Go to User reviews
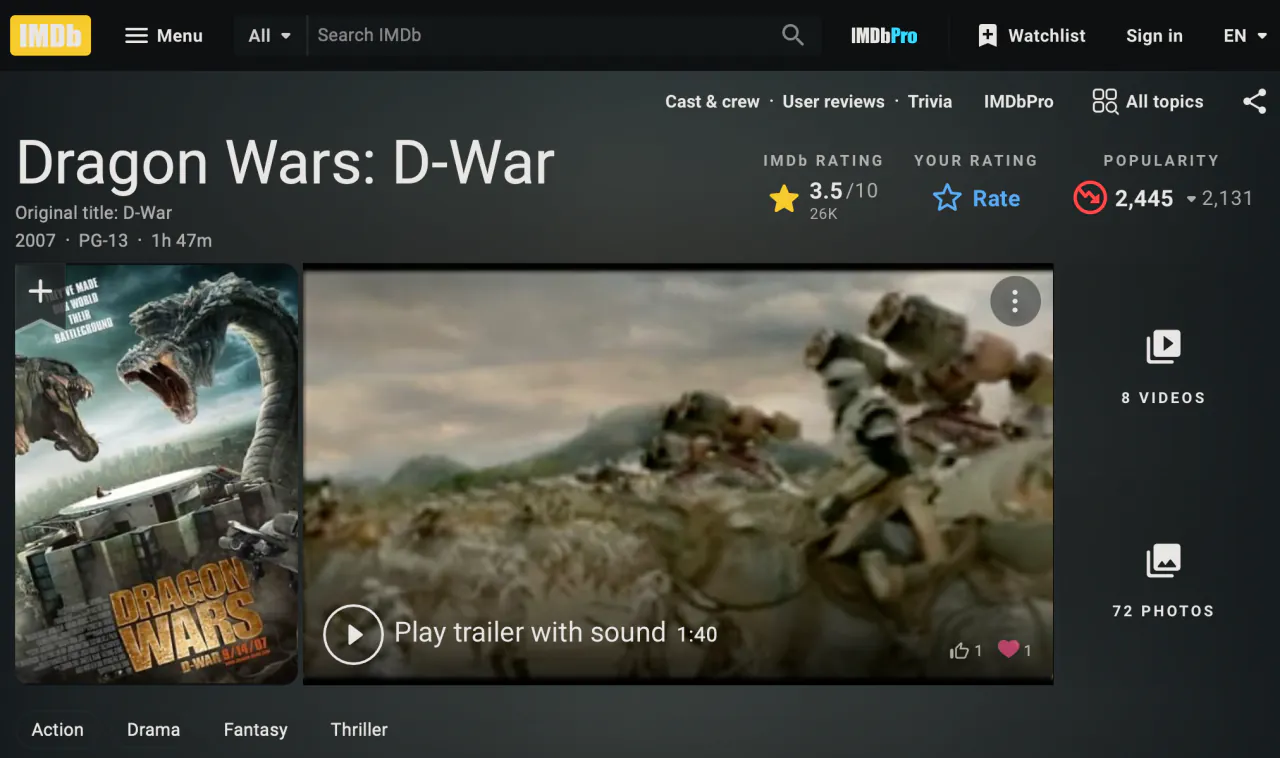 click(833, 101)
